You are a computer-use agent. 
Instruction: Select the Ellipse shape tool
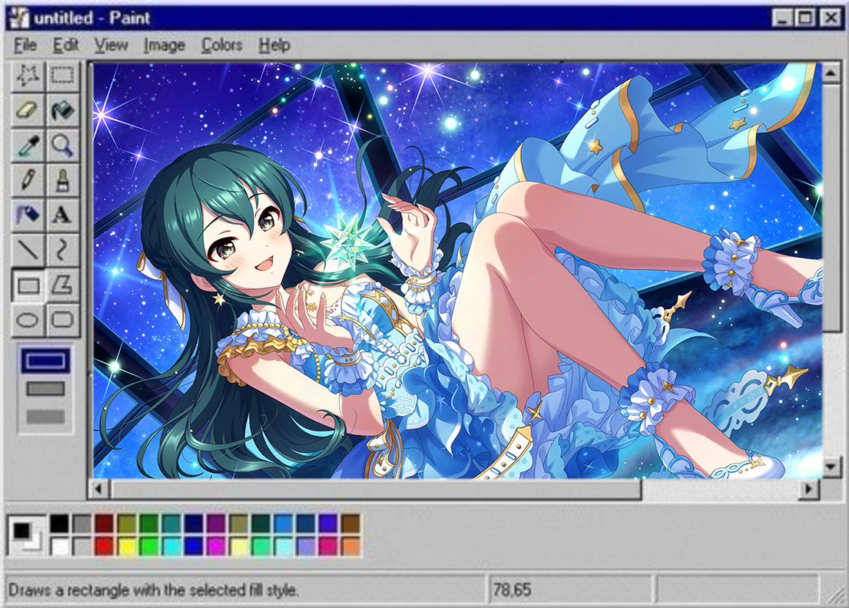(28, 320)
